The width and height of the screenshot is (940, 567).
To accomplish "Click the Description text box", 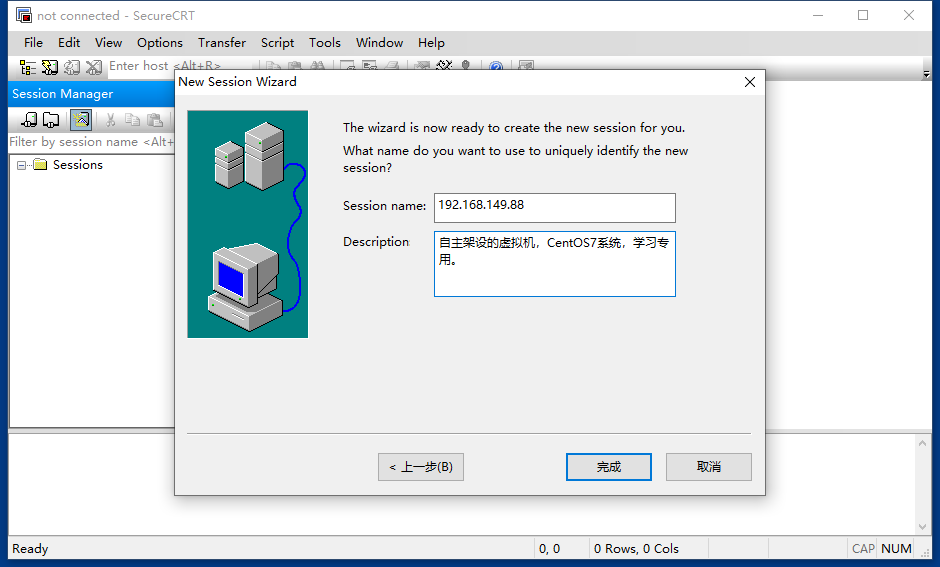I will tap(555, 264).
